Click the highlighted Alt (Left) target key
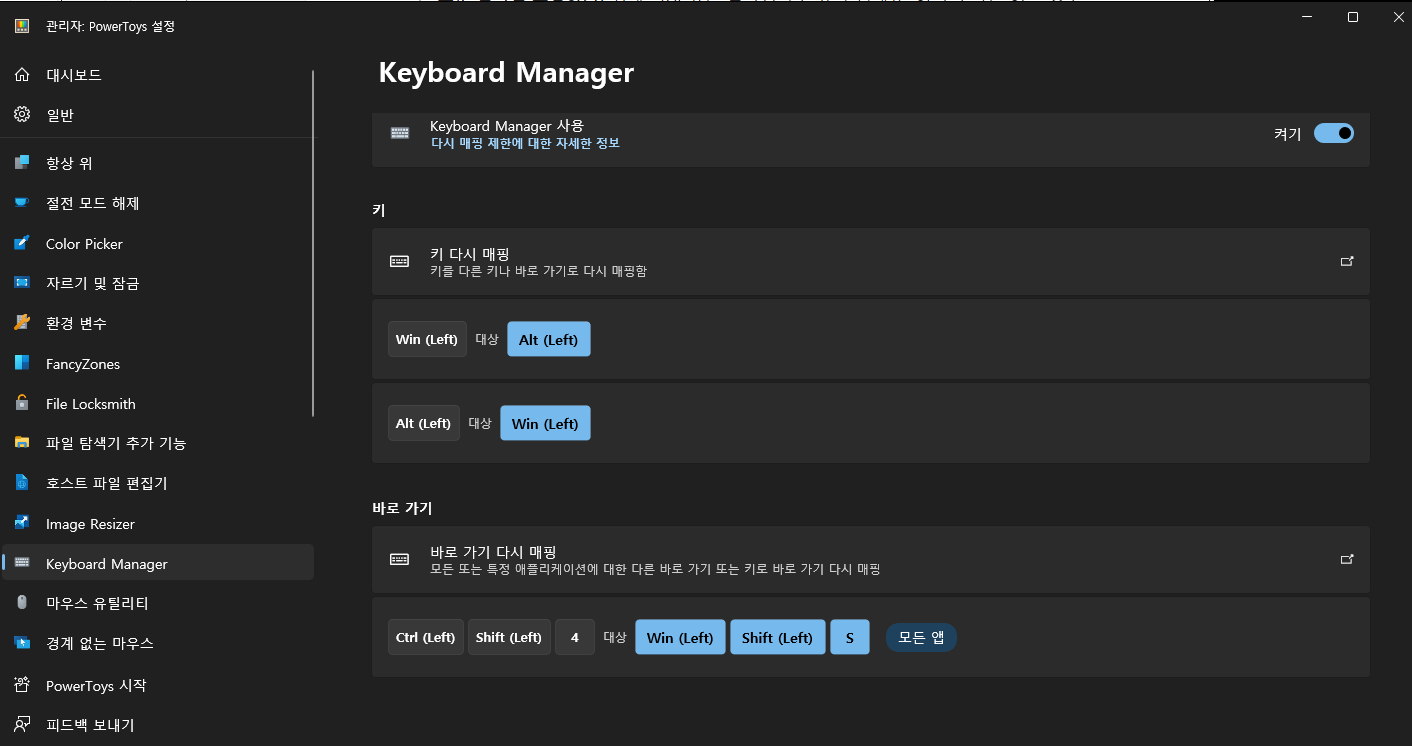 click(x=549, y=339)
